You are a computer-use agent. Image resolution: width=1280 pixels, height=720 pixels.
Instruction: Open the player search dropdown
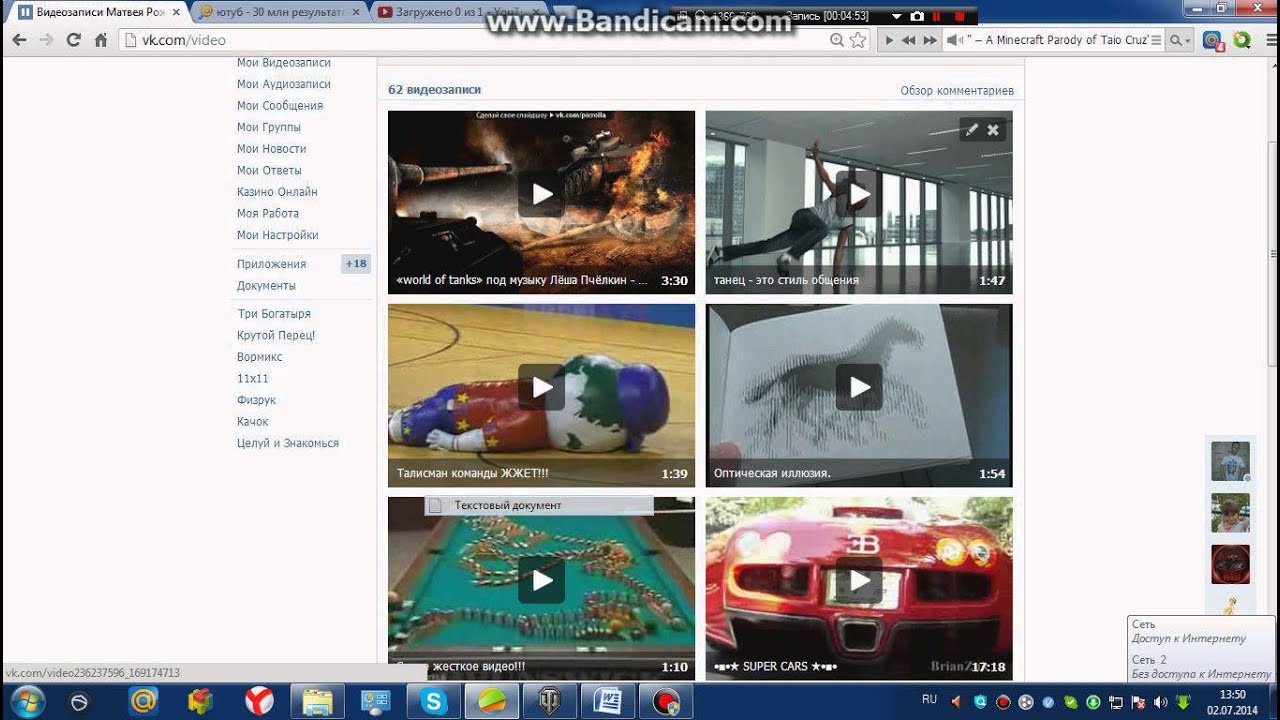(x=1181, y=40)
